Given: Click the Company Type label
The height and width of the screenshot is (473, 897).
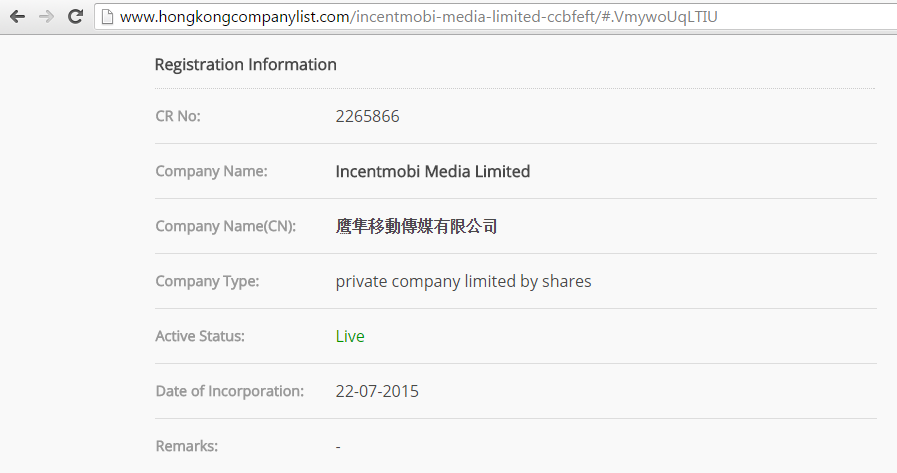Looking at the screenshot, I should 207,281.
